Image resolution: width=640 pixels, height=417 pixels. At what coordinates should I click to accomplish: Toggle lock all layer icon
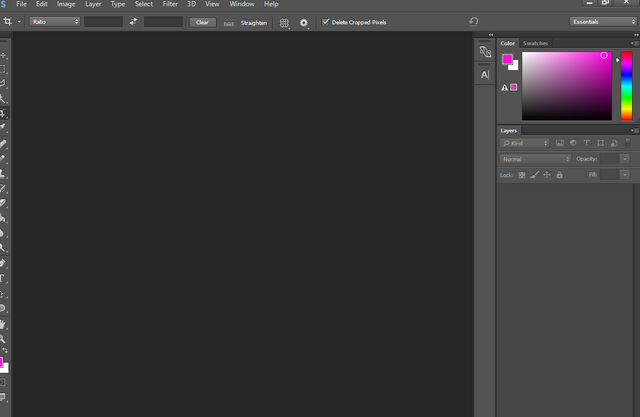point(559,175)
